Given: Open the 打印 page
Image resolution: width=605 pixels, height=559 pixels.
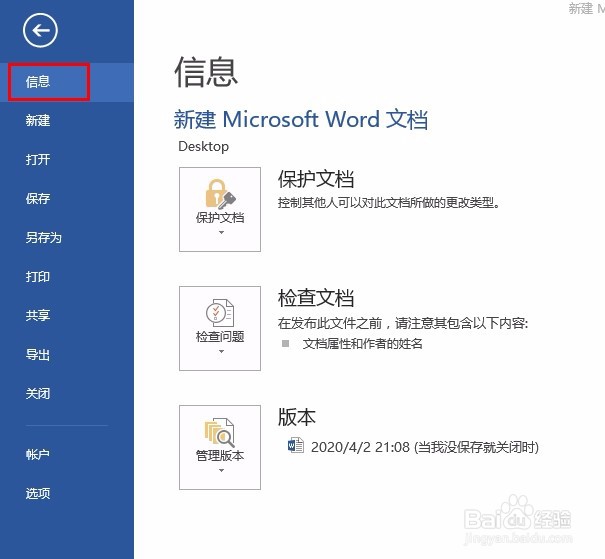Looking at the screenshot, I should tap(38, 277).
